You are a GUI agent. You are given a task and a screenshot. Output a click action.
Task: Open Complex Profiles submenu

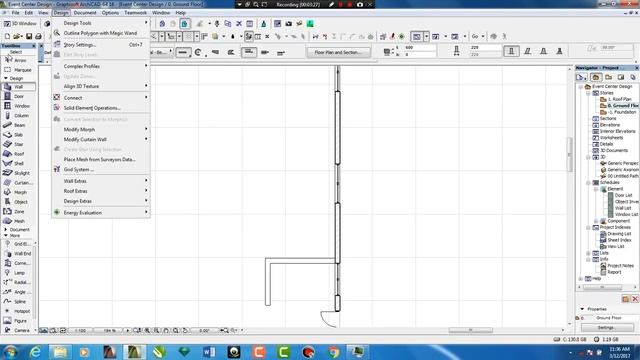pos(101,66)
